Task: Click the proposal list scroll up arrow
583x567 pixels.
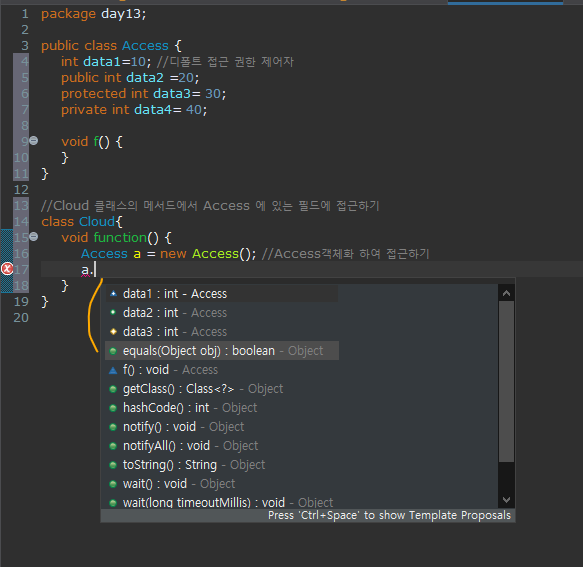Action: click(506, 293)
